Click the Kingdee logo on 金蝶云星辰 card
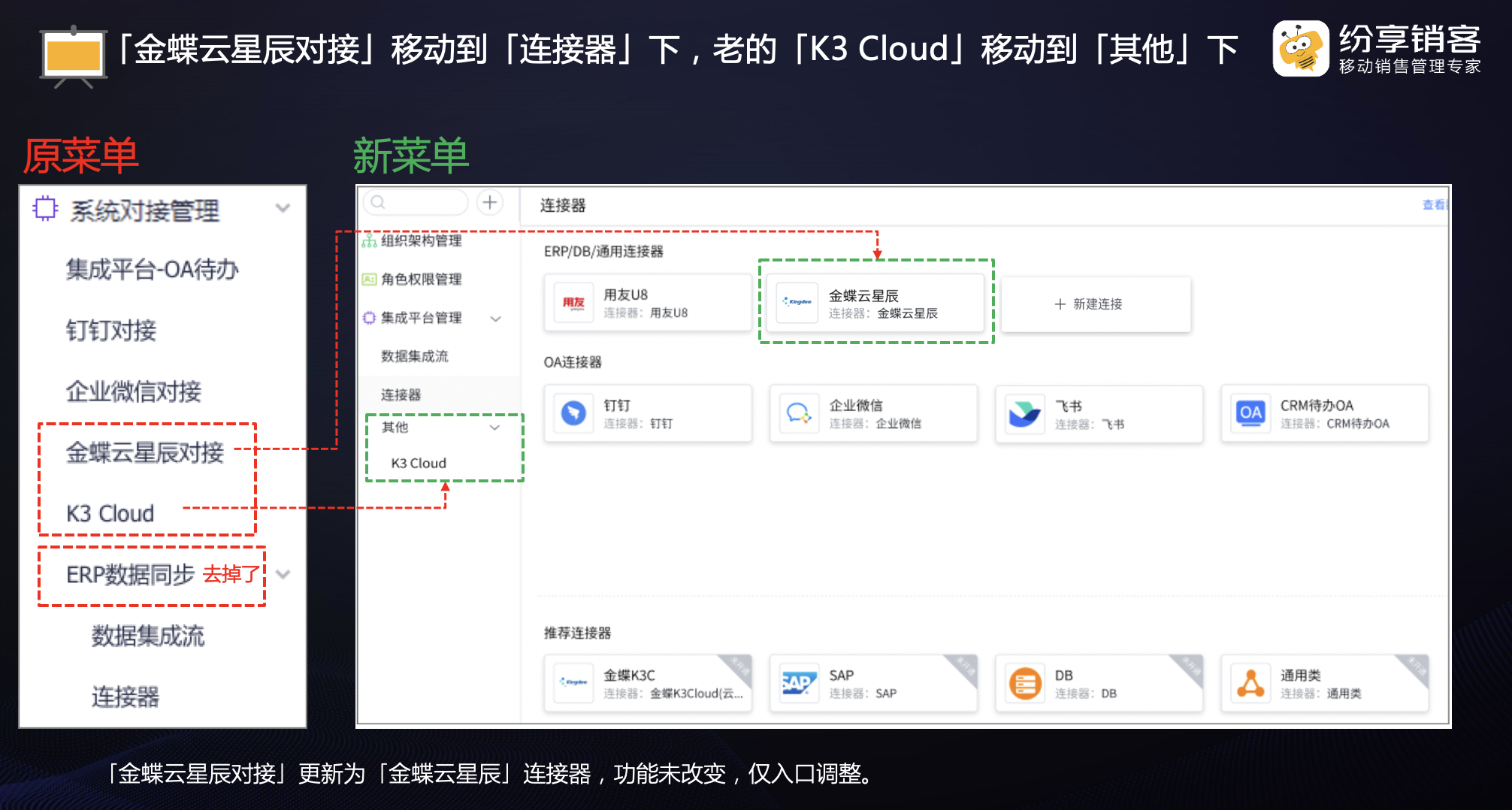Screen dimensions: 1512x810 (x=797, y=303)
